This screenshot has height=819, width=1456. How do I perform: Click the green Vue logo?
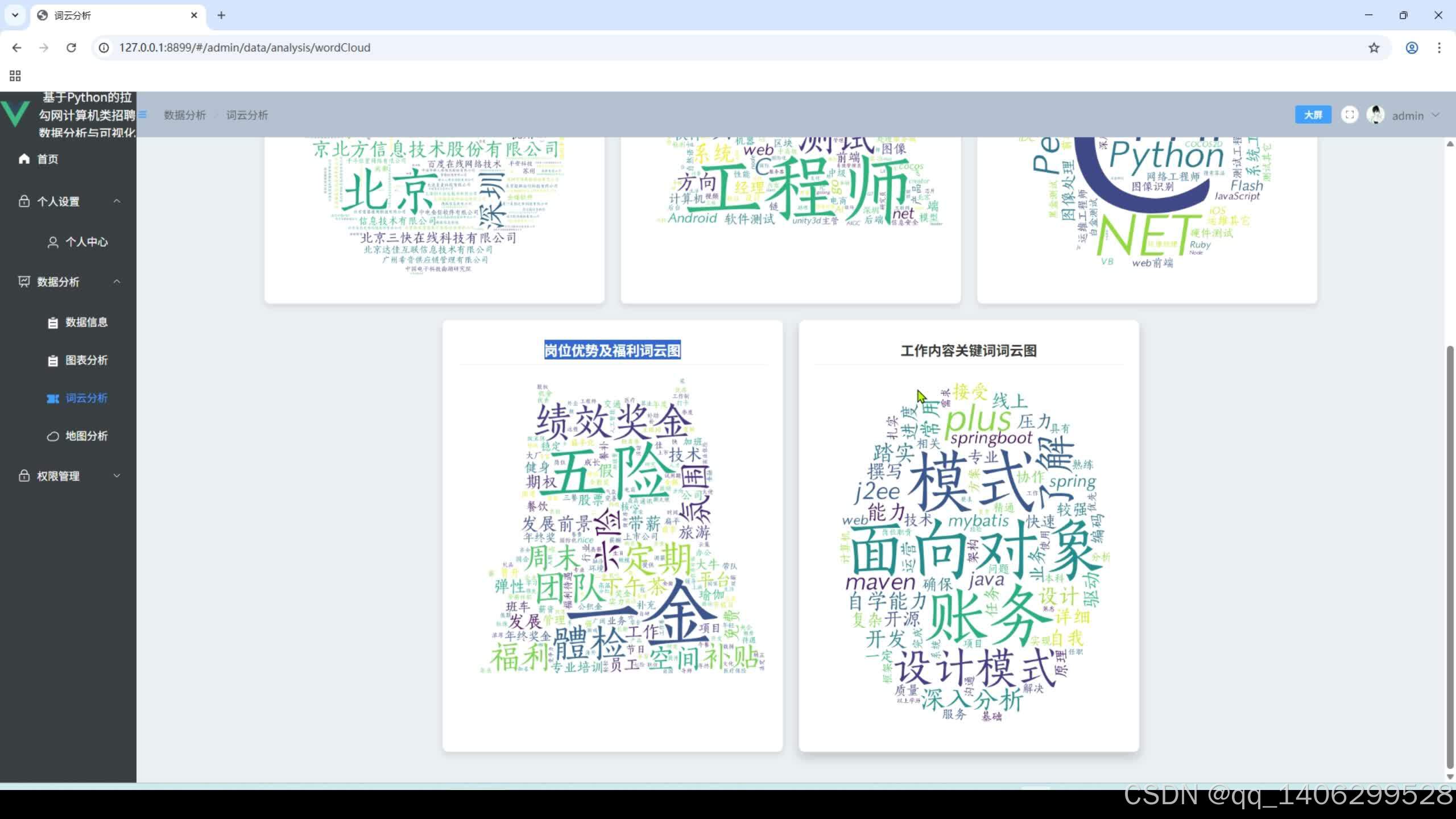pyautogui.click(x=15, y=114)
